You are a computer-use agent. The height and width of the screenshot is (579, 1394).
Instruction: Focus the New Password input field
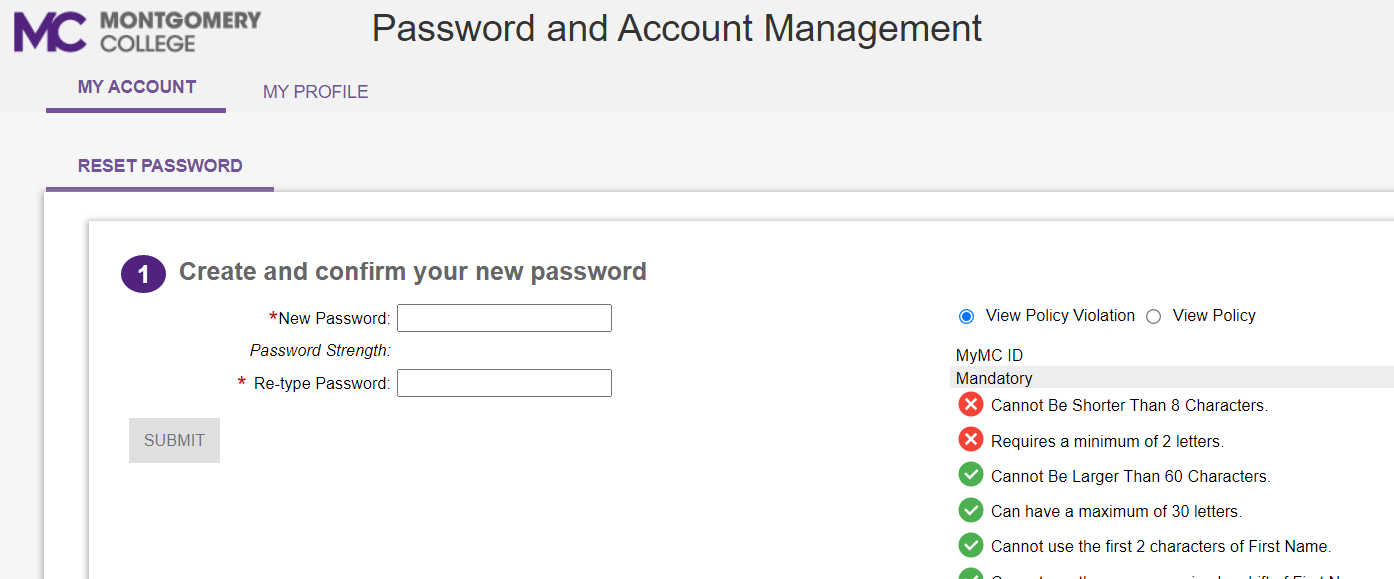click(504, 318)
